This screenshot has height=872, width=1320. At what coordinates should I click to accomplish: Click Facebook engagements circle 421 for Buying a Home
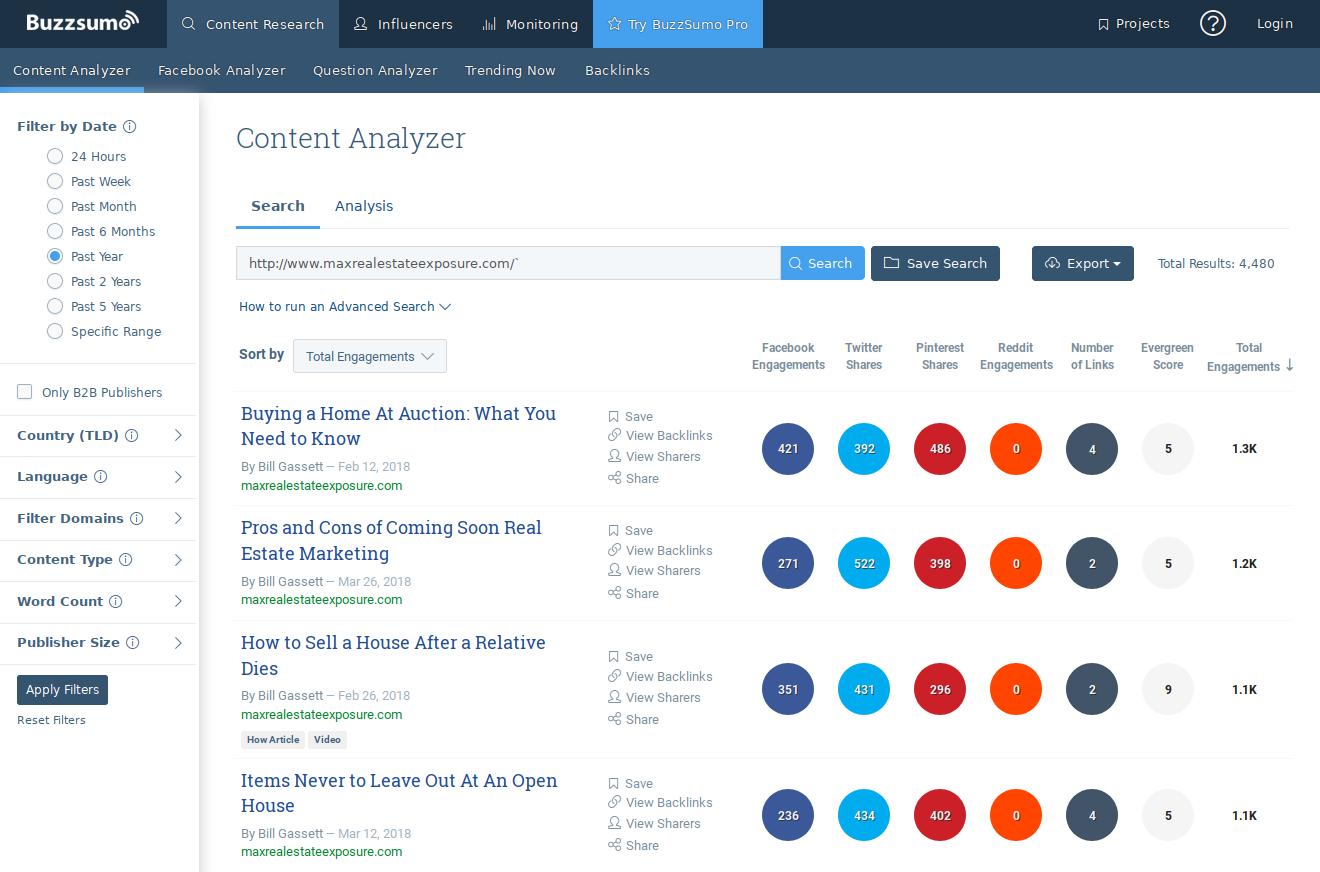788,449
